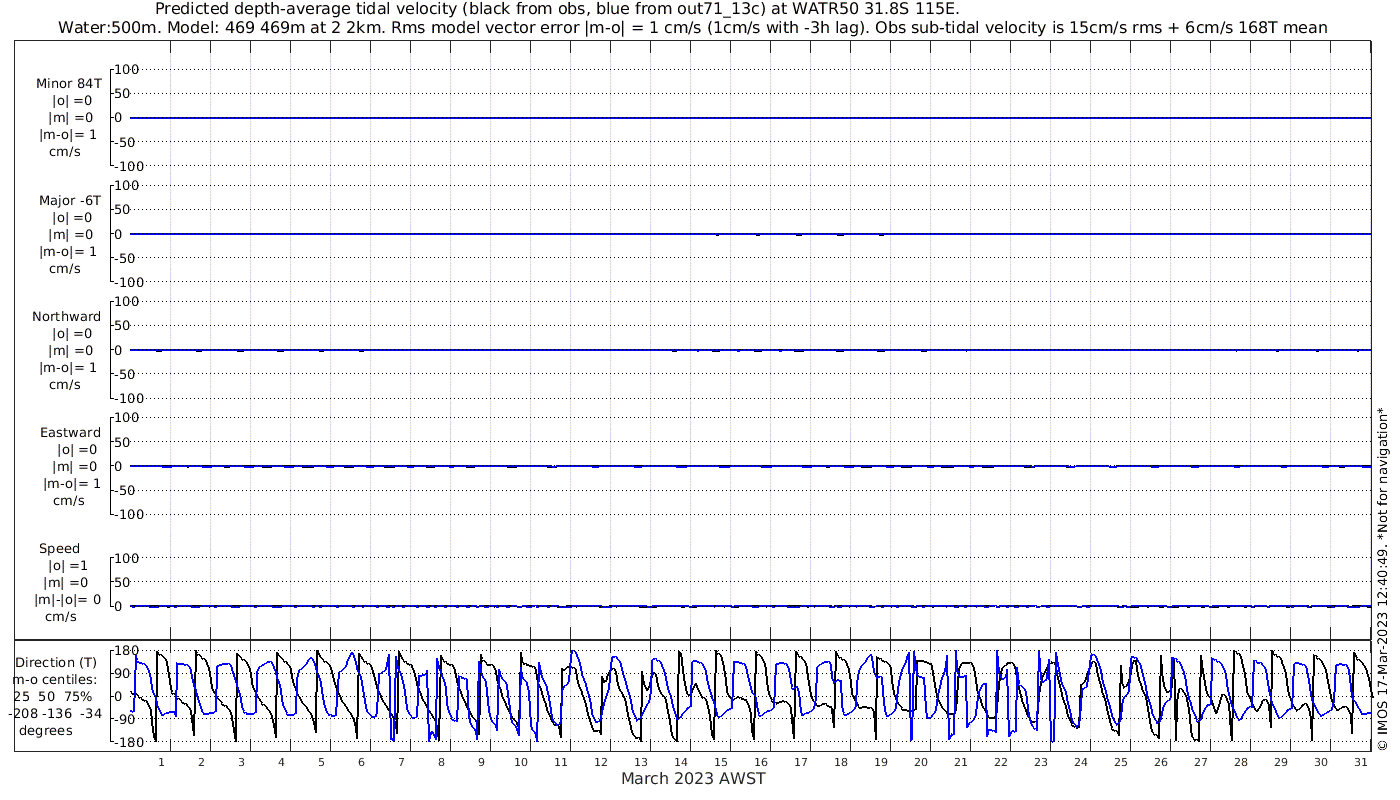Click date tick label 31 on the March axis
Image resolution: width=1400 pixels, height=800 pixels.
pos(1361,762)
